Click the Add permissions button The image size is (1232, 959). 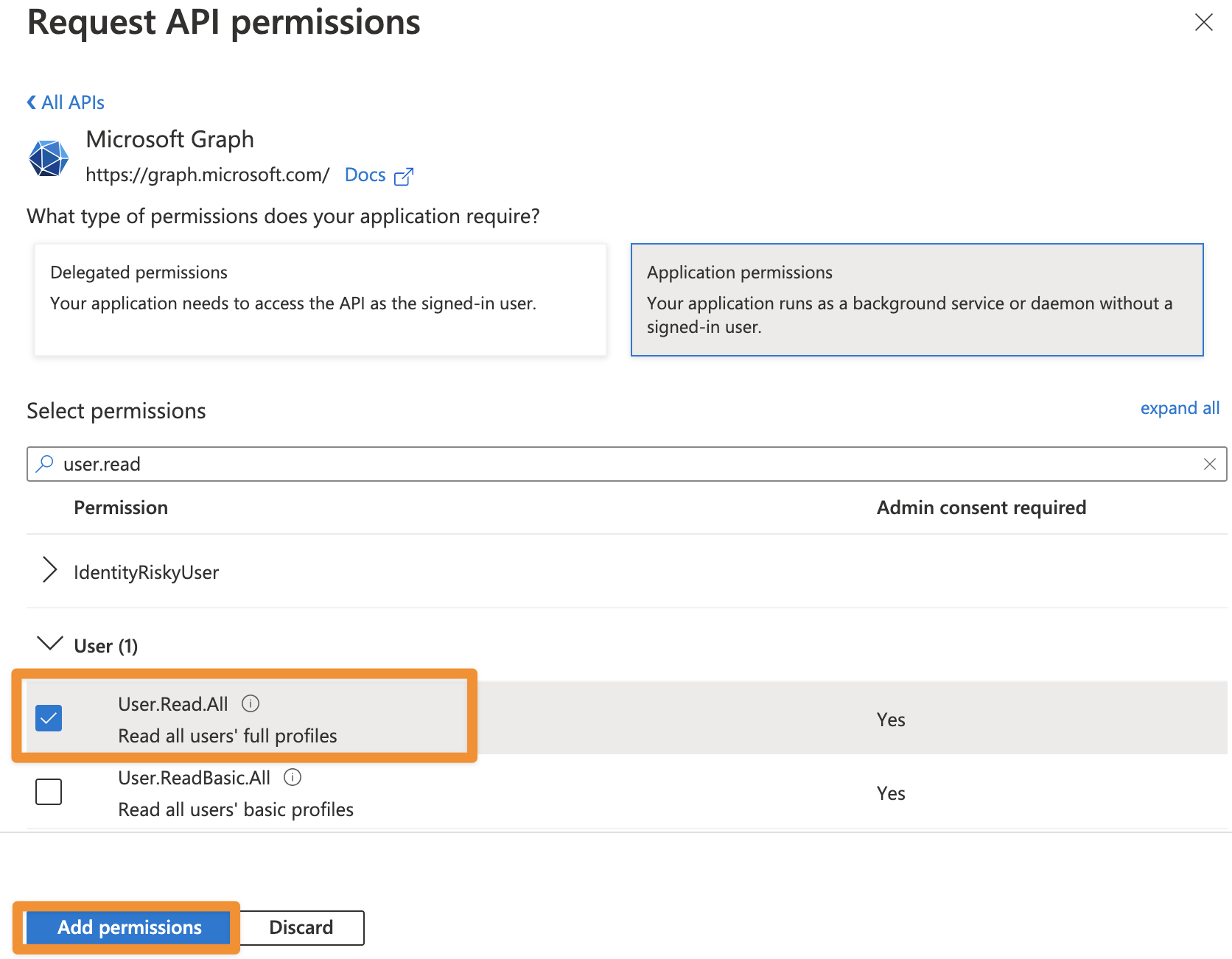(x=128, y=927)
